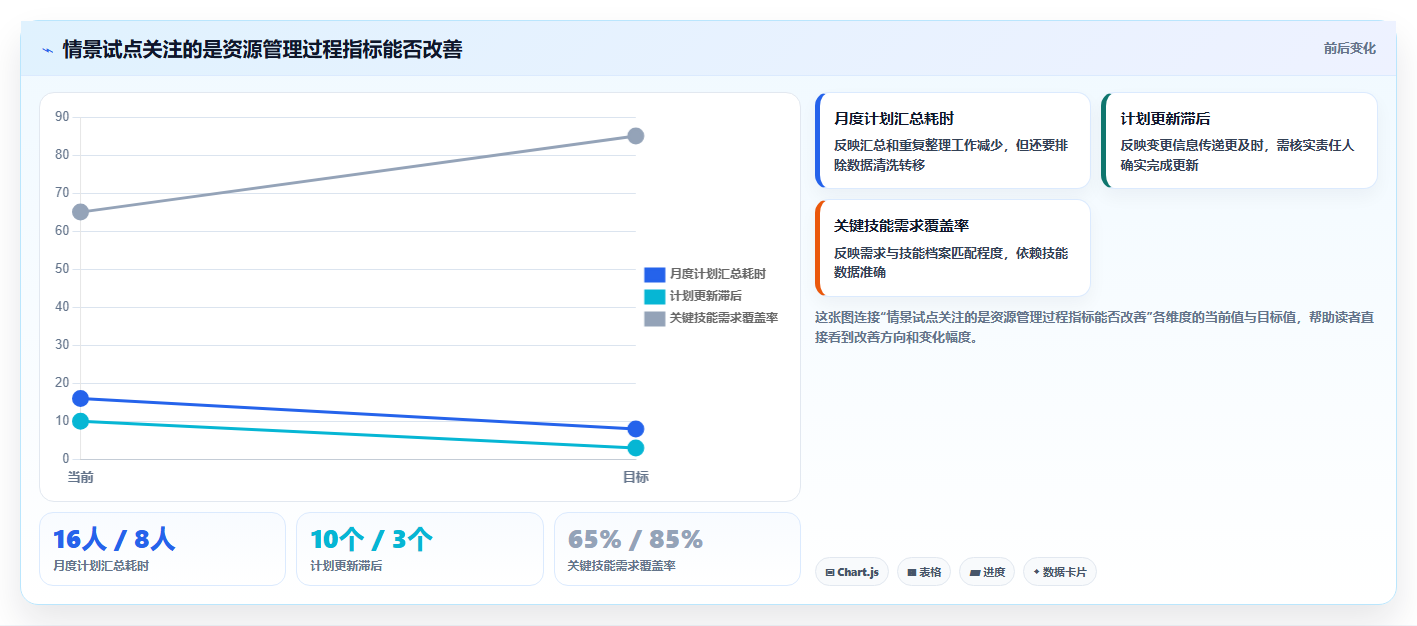Click the y-axis value 90

(x=62, y=117)
